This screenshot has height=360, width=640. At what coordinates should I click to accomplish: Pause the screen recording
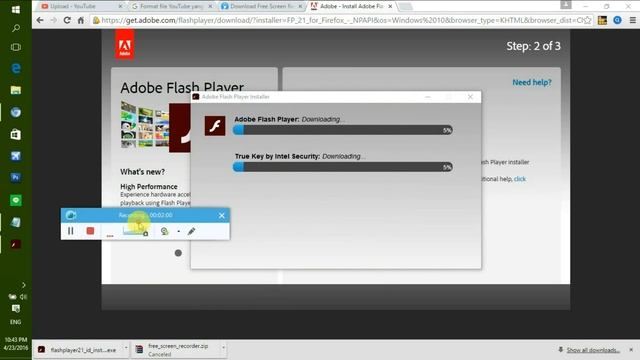pos(71,231)
